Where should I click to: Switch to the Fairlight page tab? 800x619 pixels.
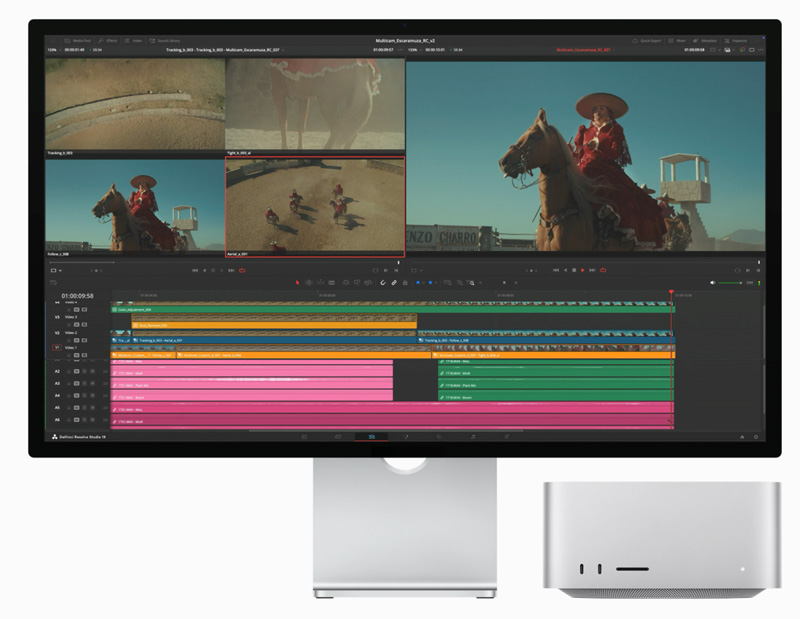[x=473, y=437]
